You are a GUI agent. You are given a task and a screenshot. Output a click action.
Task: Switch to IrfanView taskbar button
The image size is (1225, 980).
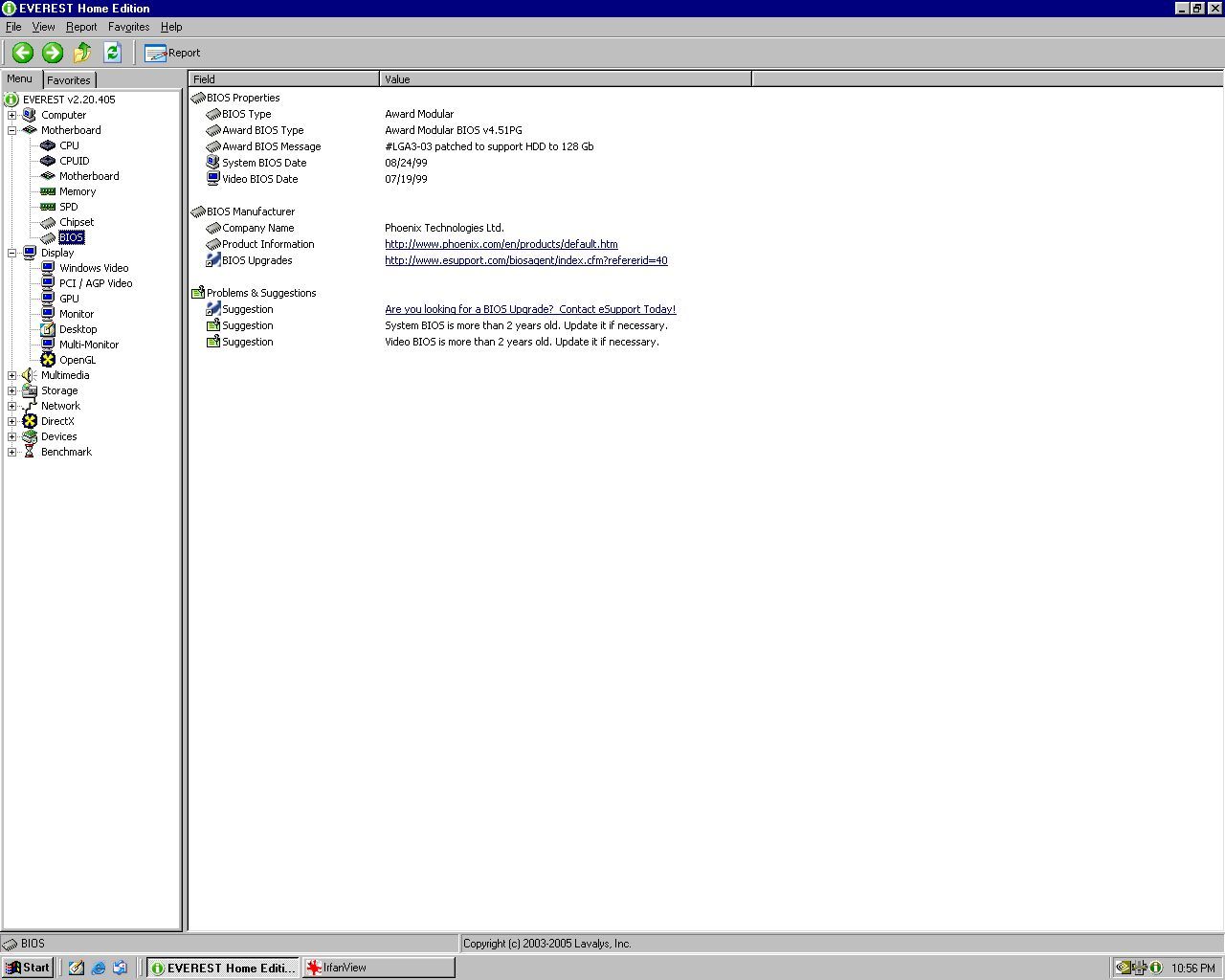379,968
